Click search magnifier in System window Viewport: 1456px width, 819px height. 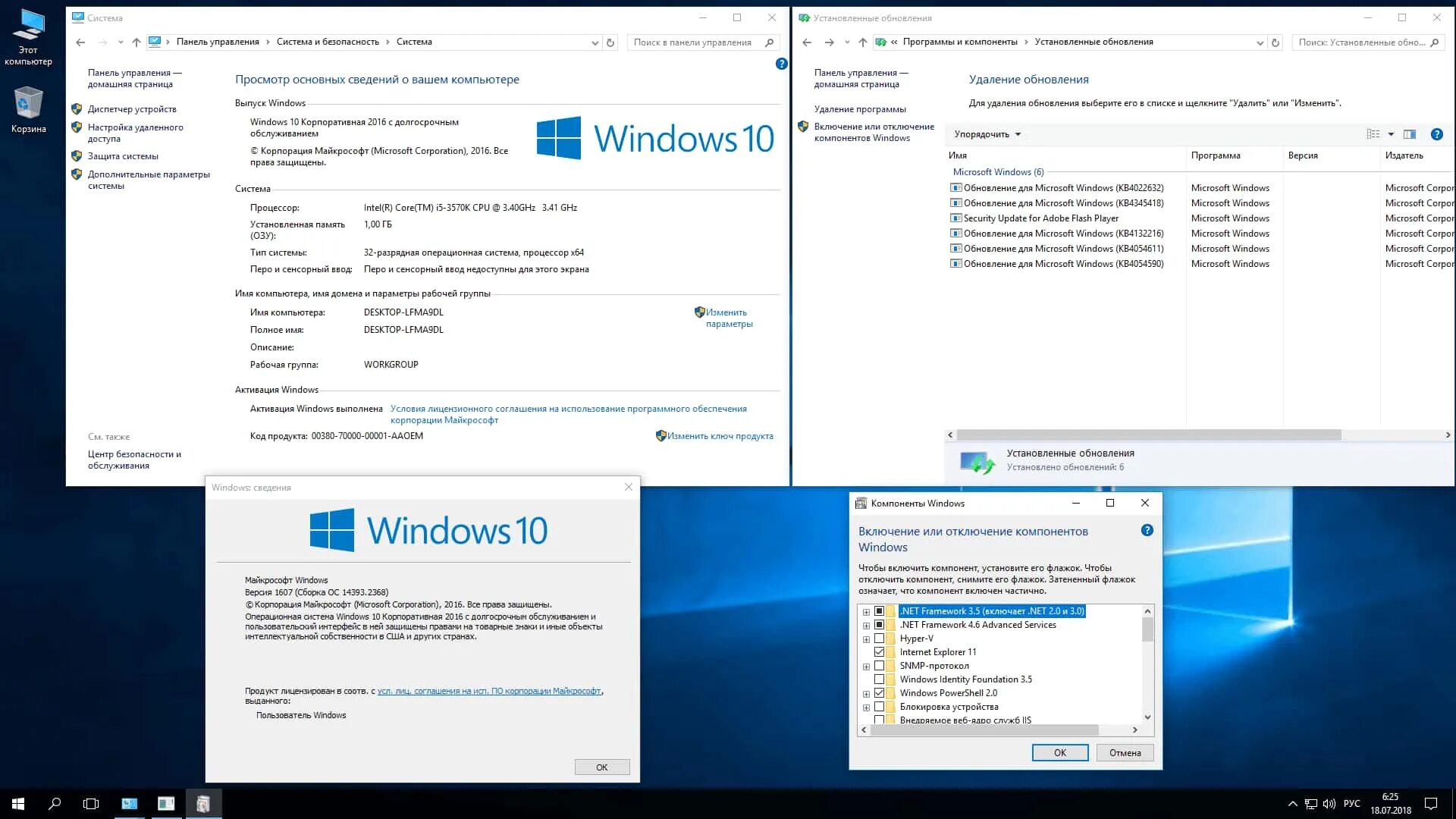click(769, 42)
